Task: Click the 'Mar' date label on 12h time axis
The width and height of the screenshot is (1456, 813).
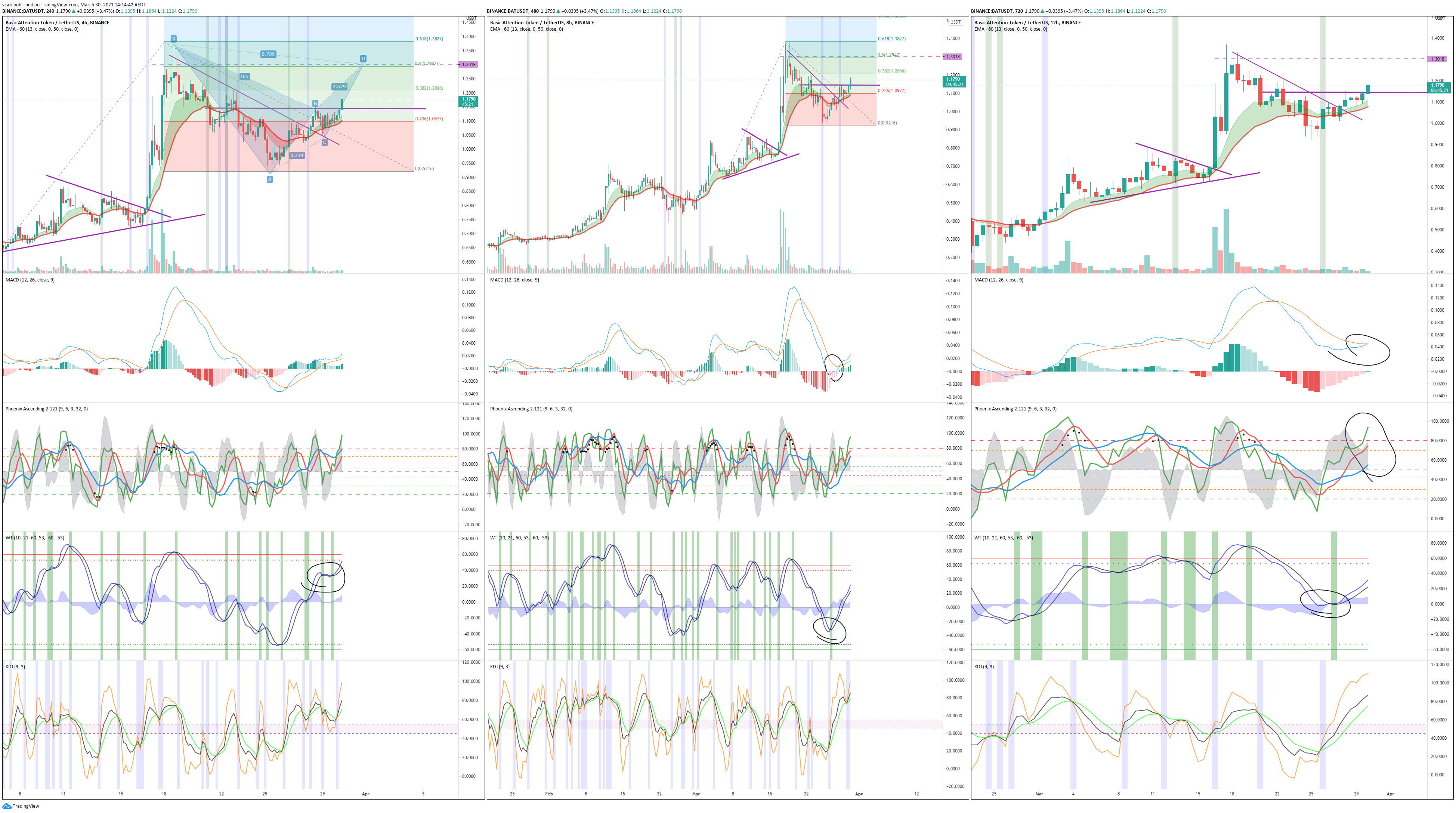Action: pos(1039,794)
